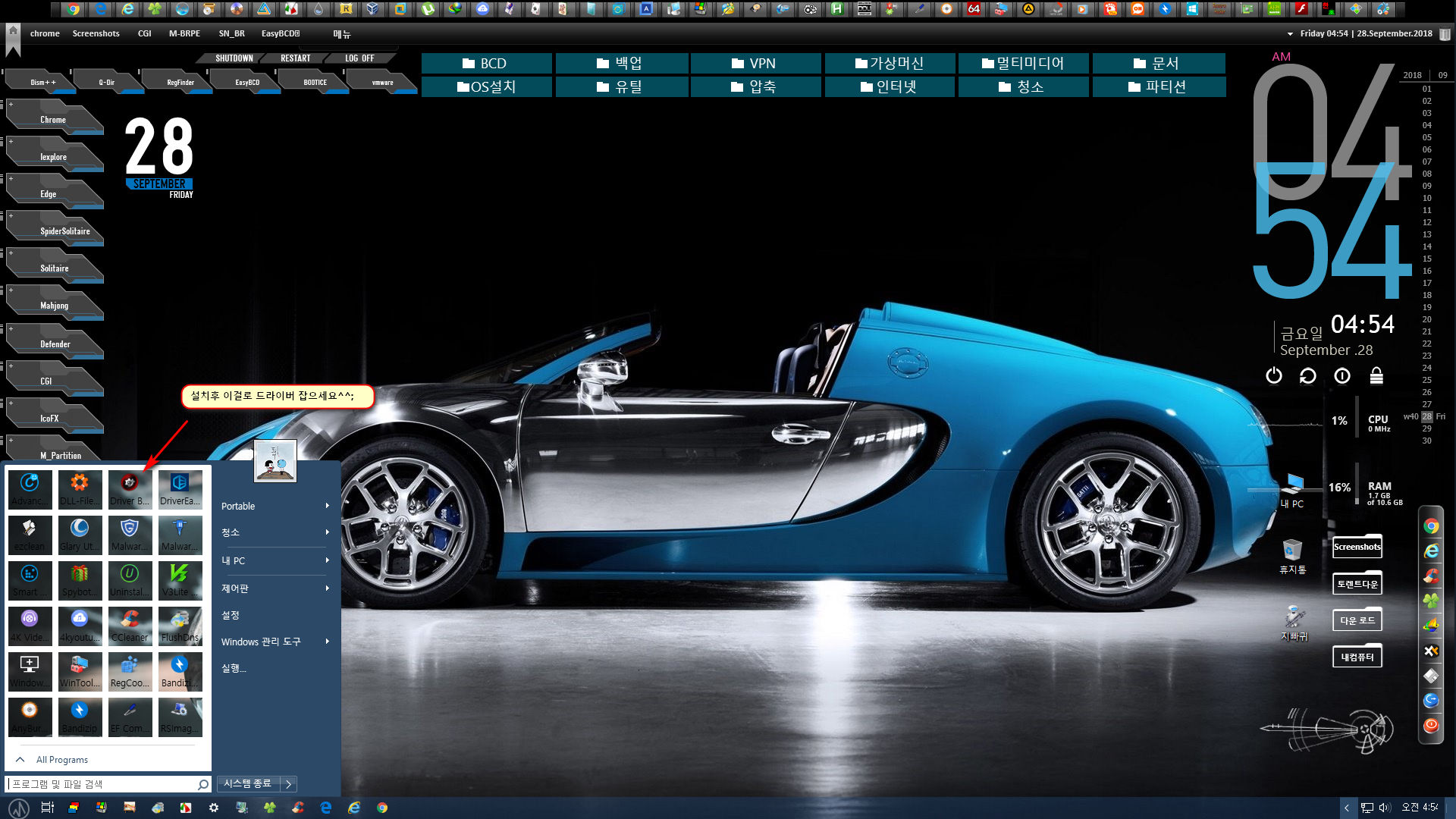Show hidden system tray icons chevron
1456x819 pixels.
(1347, 808)
